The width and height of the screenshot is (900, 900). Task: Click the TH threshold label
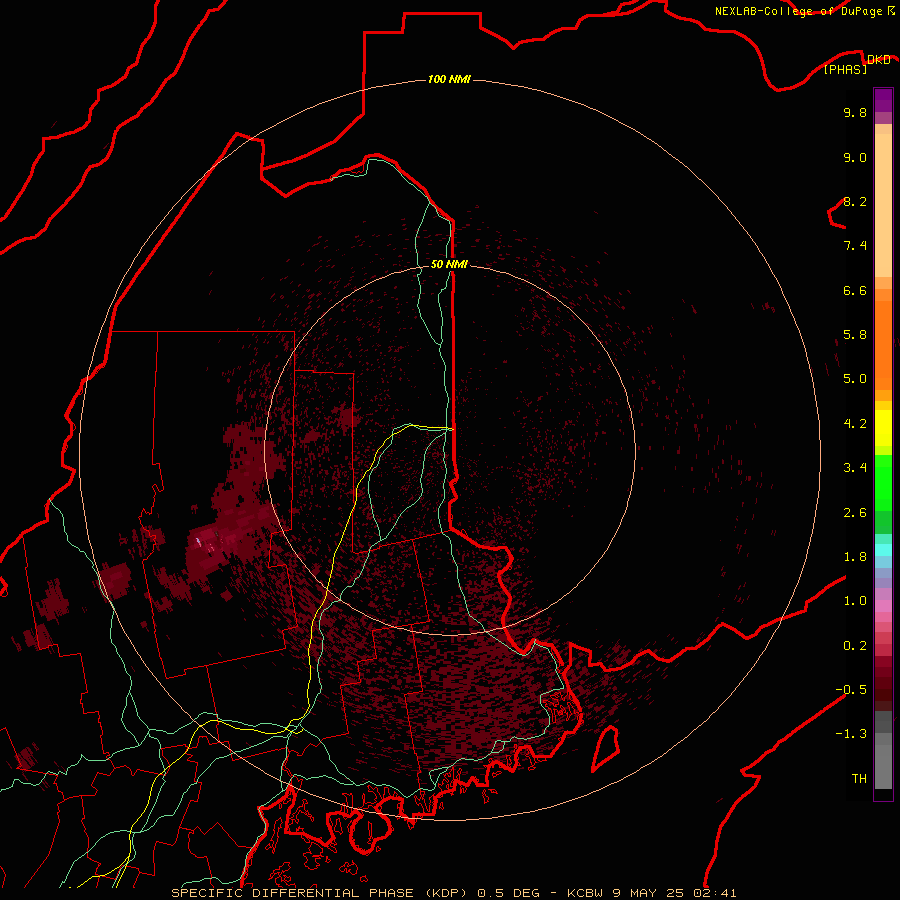coord(859,779)
